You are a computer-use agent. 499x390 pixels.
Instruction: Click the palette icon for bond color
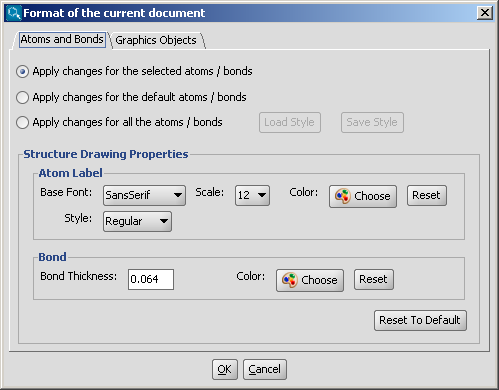click(290, 280)
